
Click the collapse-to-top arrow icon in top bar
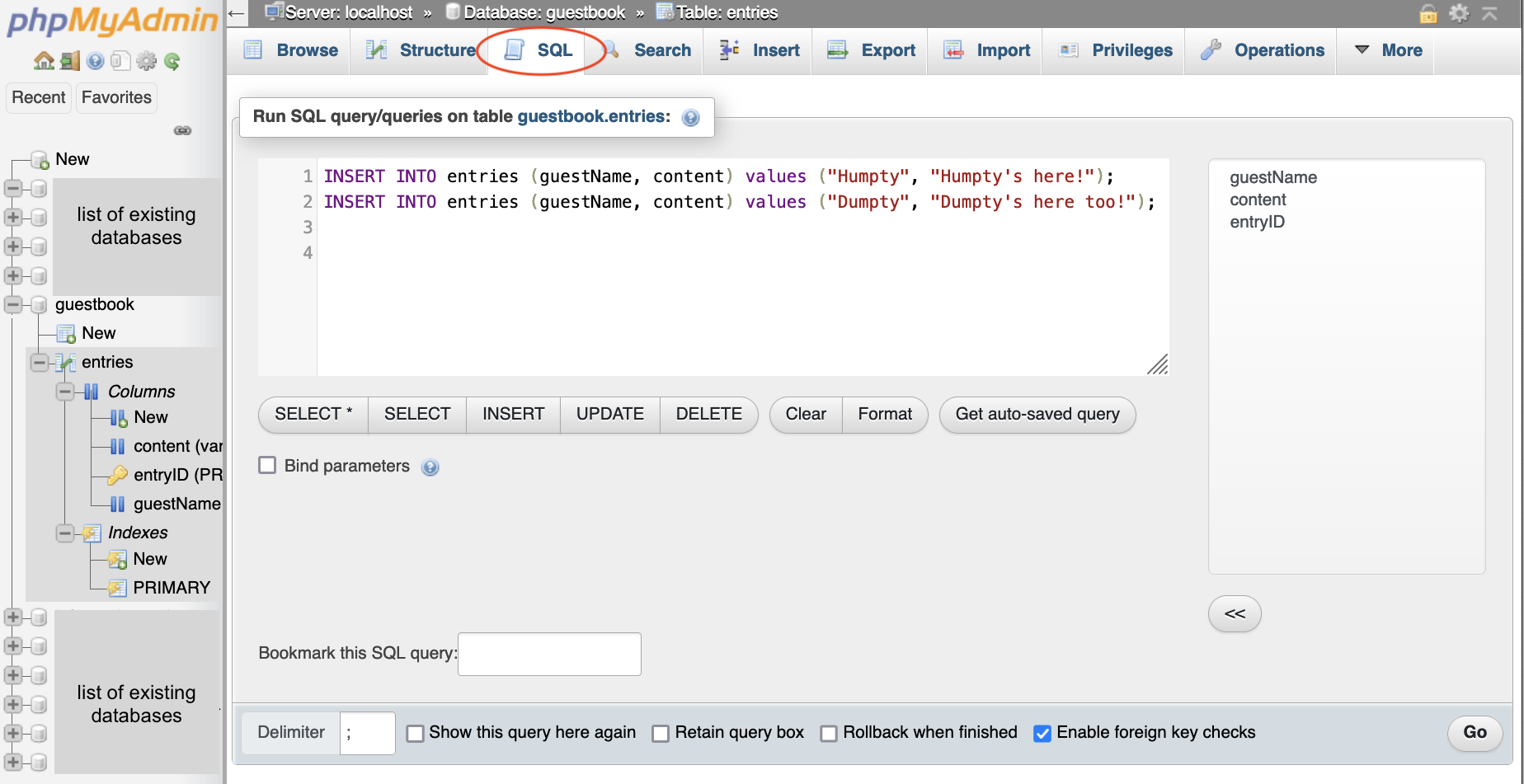pyautogui.click(x=1489, y=13)
